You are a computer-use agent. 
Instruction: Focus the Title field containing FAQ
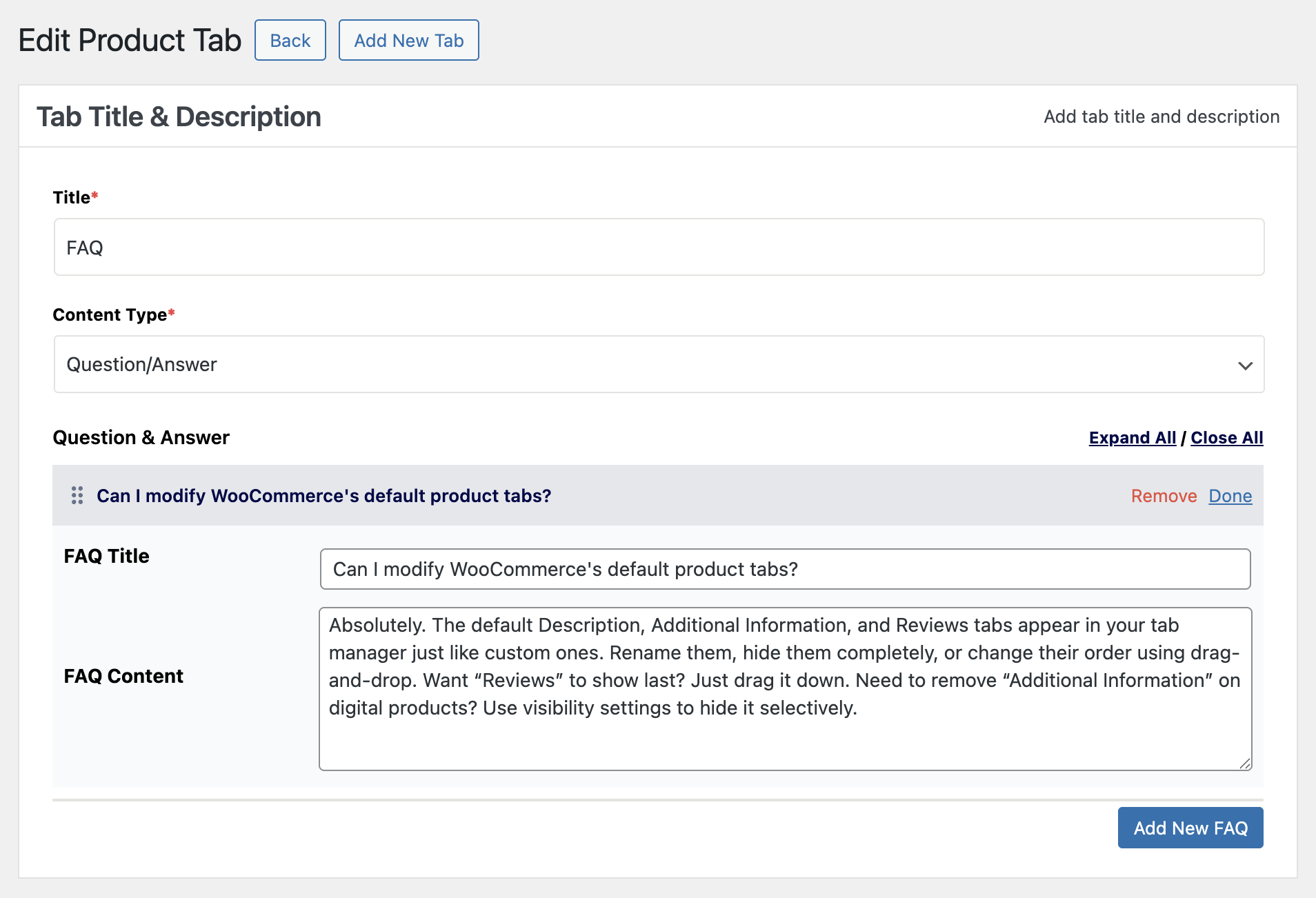point(658,248)
